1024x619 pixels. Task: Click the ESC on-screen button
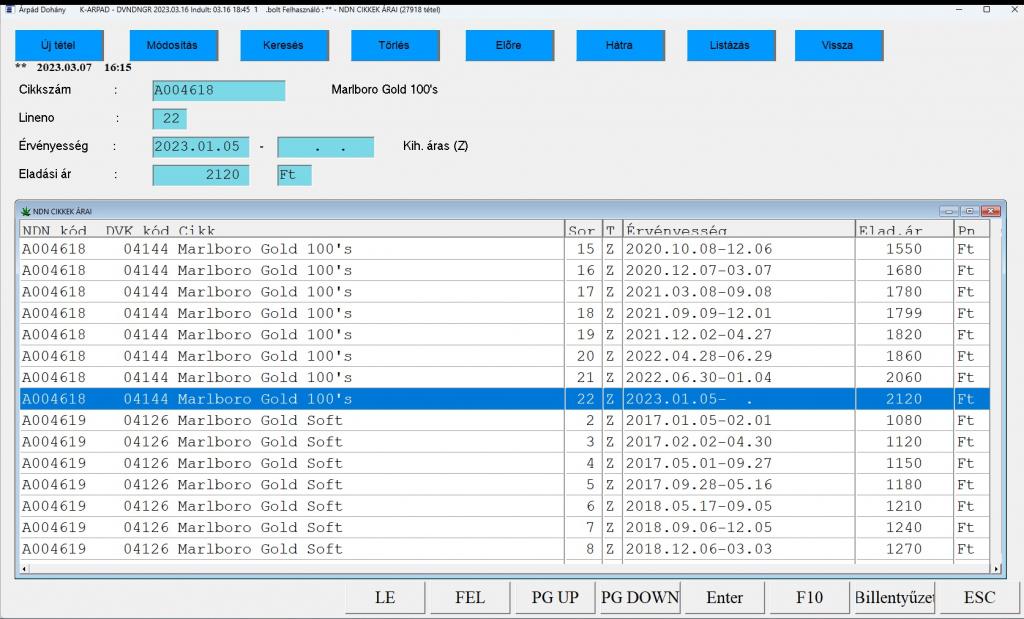click(x=979, y=597)
